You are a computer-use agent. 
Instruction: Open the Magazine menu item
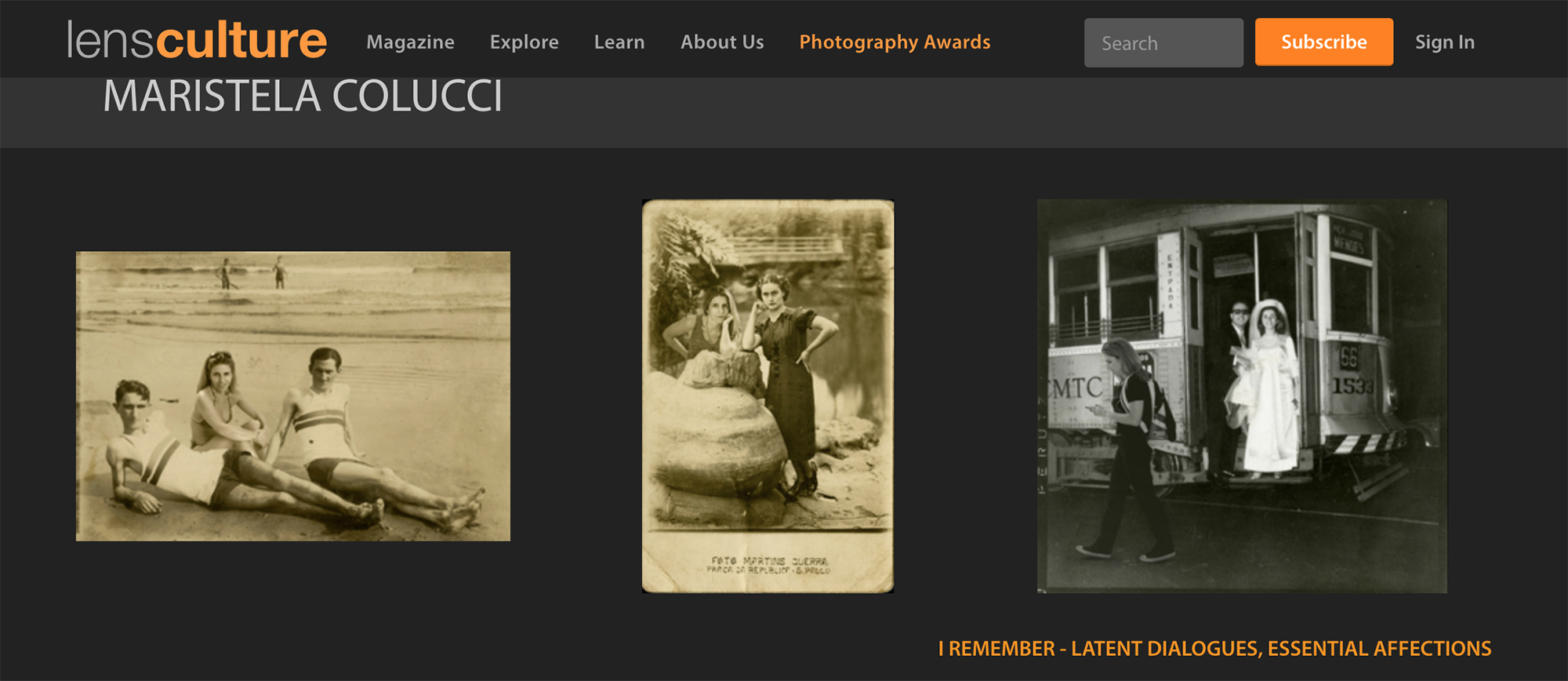410,42
